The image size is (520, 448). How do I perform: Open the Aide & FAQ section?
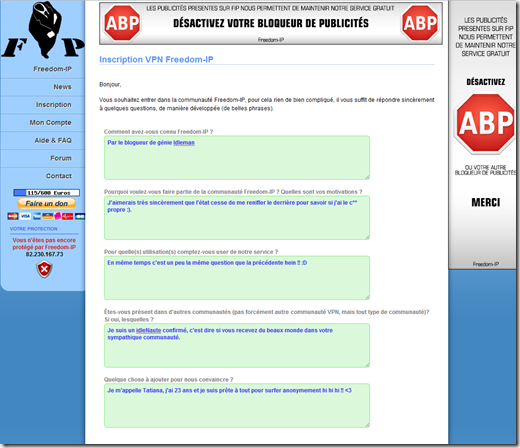[x=53, y=140]
